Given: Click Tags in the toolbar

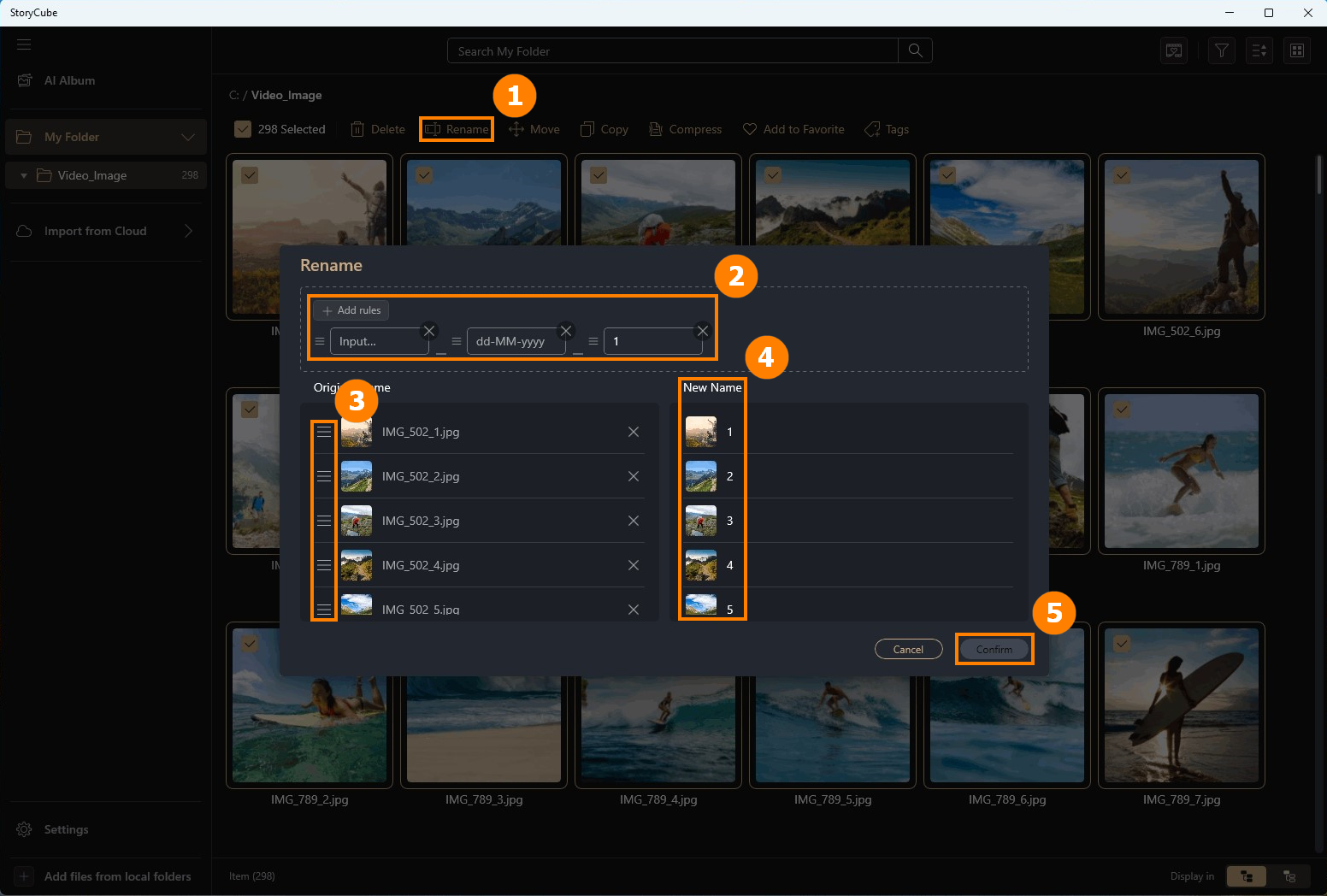Looking at the screenshot, I should pyautogui.click(x=887, y=129).
